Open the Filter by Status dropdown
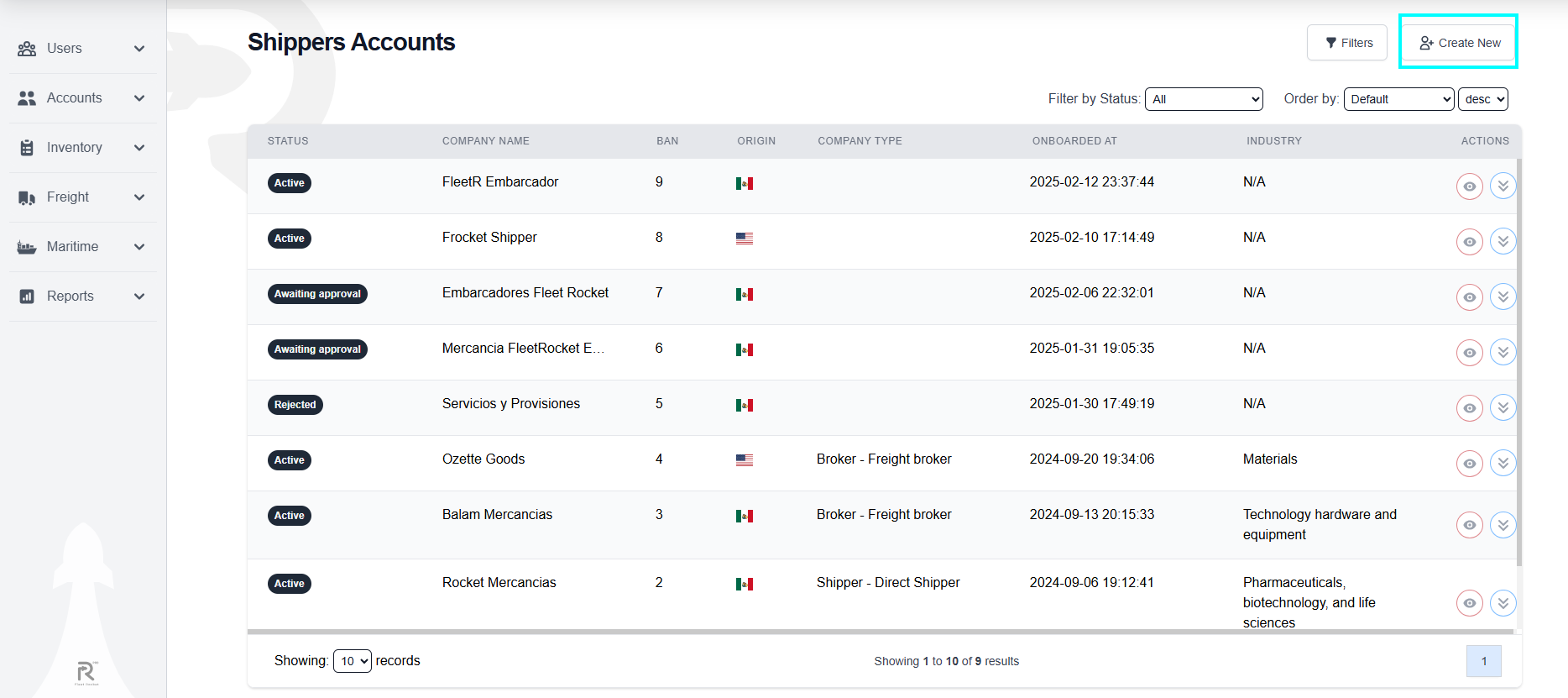The height and width of the screenshot is (698, 1568). (1204, 99)
